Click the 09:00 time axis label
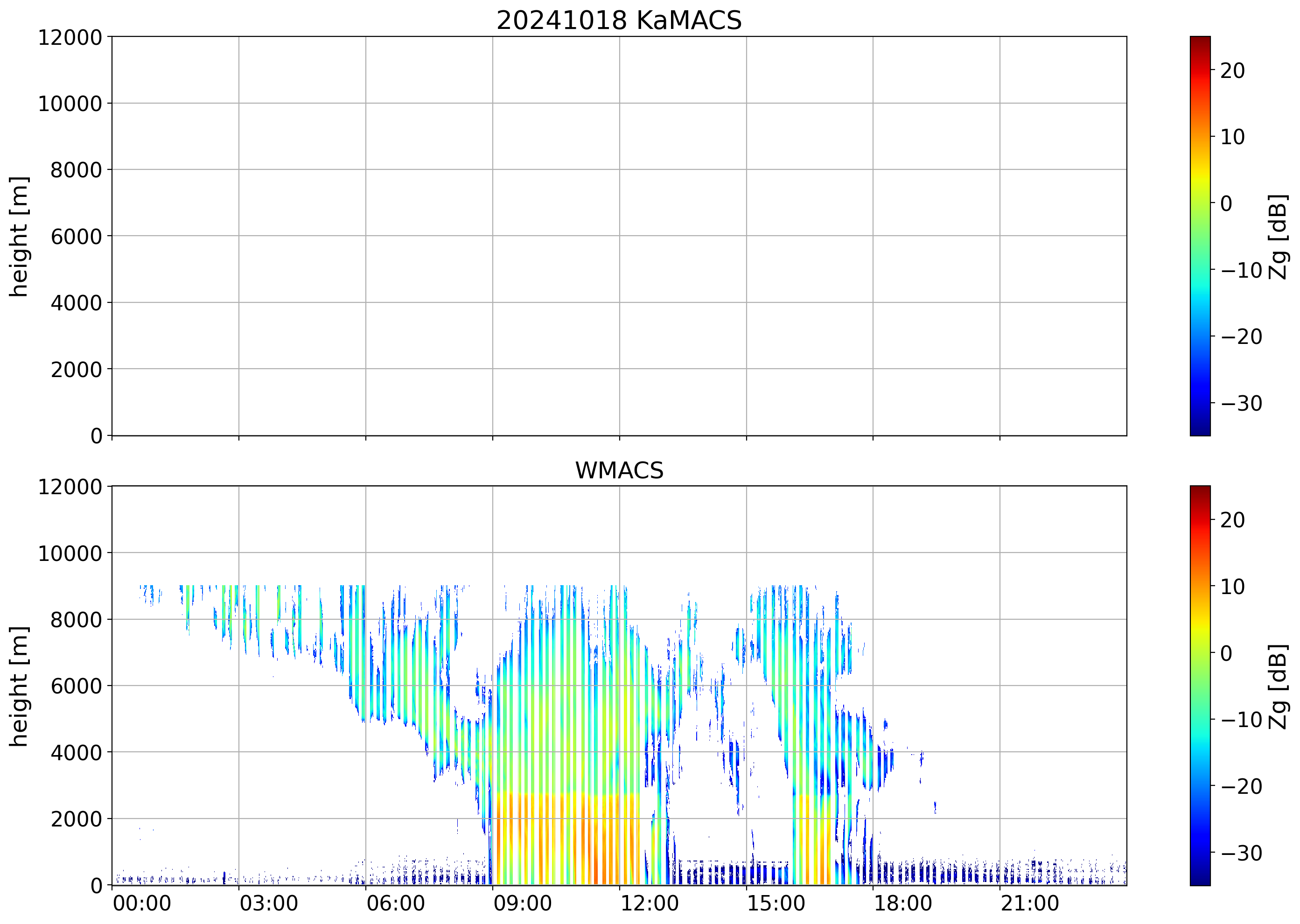1300x924 pixels. click(x=522, y=903)
